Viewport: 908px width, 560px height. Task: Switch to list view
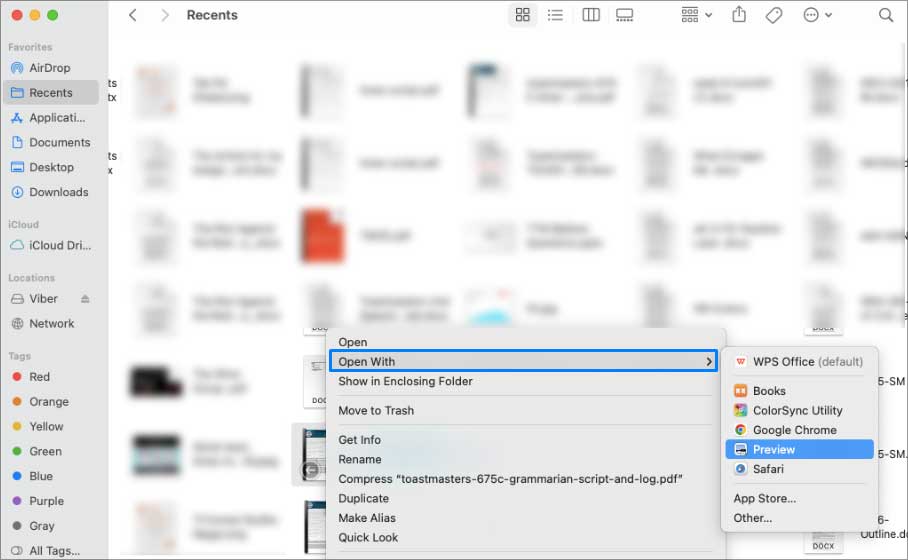click(555, 15)
